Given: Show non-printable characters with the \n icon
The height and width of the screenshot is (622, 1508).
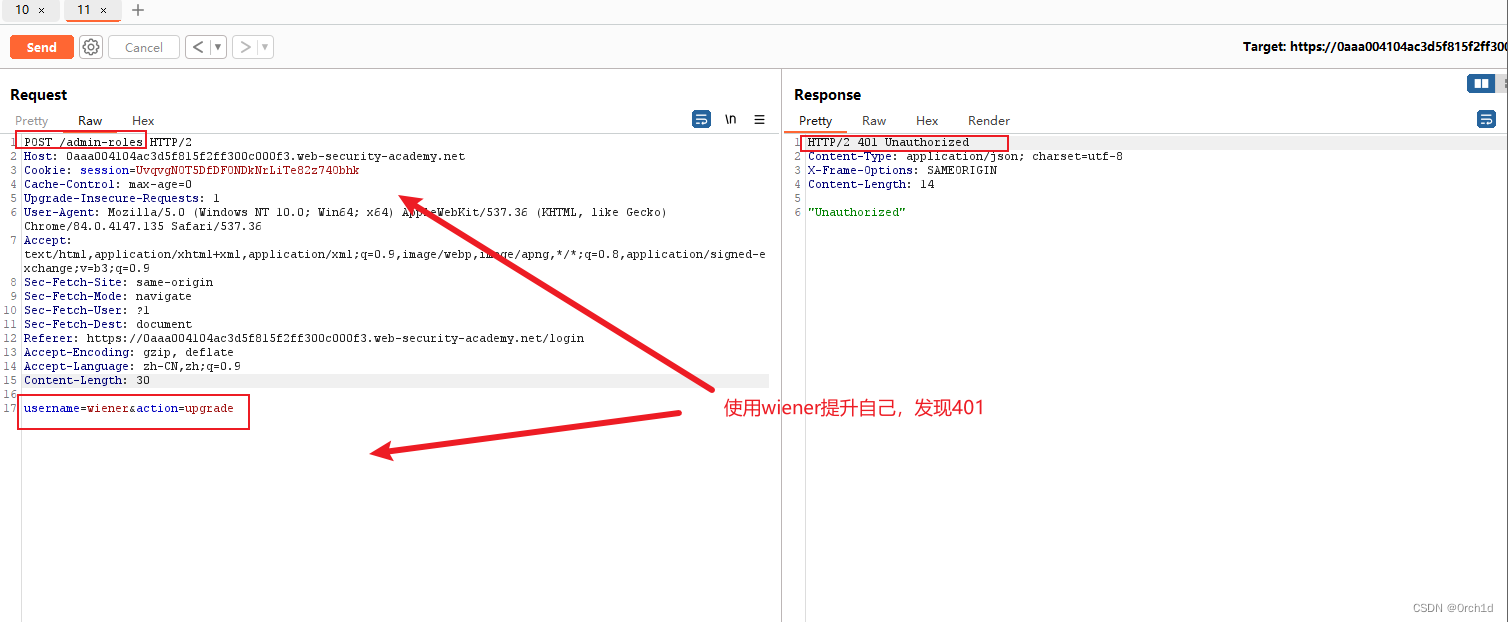Looking at the screenshot, I should click(730, 119).
